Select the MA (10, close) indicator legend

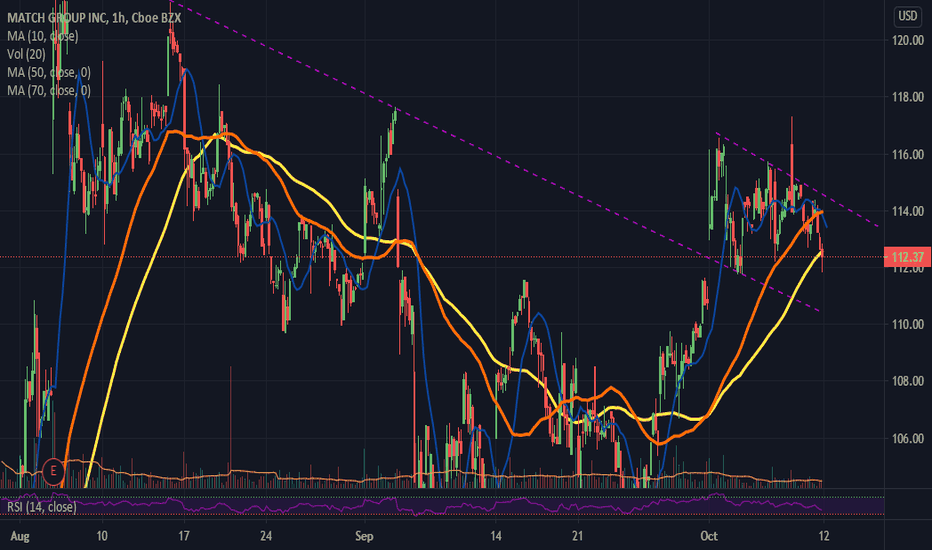[x=43, y=36]
